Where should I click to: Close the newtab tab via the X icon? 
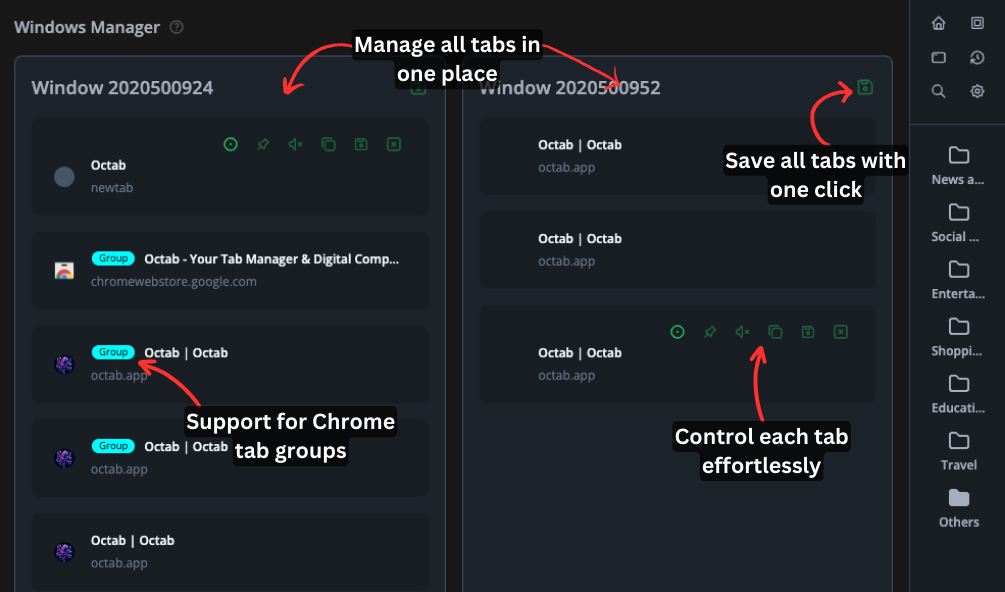coord(393,144)
